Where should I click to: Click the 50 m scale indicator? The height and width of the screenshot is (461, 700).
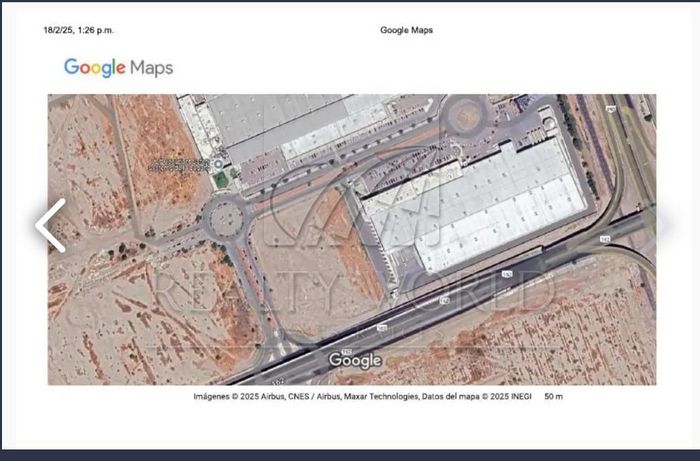click(x=553, y=397)
